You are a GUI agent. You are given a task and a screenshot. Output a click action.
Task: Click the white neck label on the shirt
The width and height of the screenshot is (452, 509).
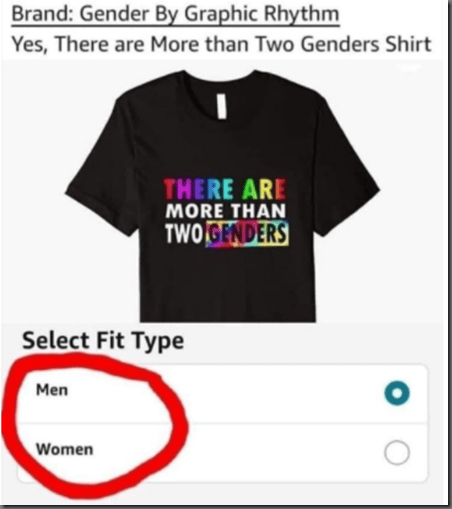pos(222,106)
